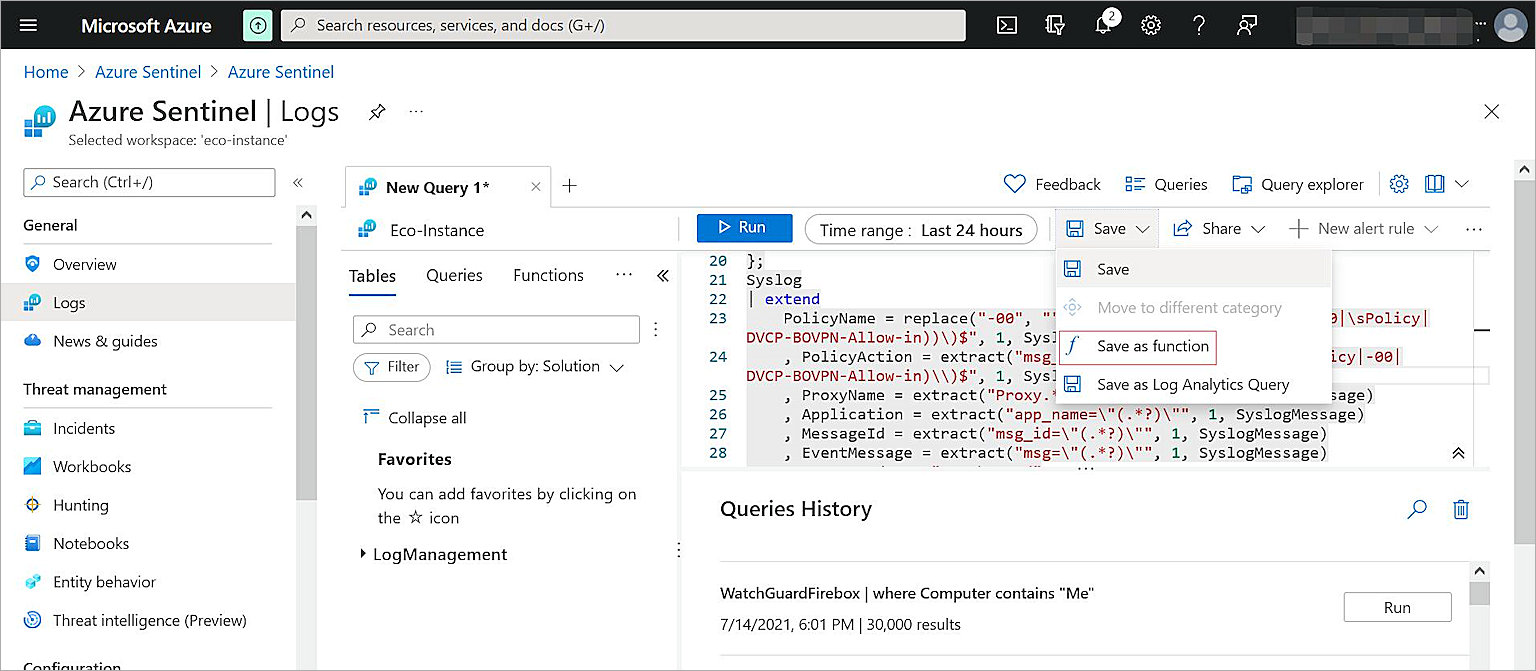Viewport: 1536px width, 671px height.
Task: Open the Cloud Shell terminal icon
Action: click(1007, 26)
